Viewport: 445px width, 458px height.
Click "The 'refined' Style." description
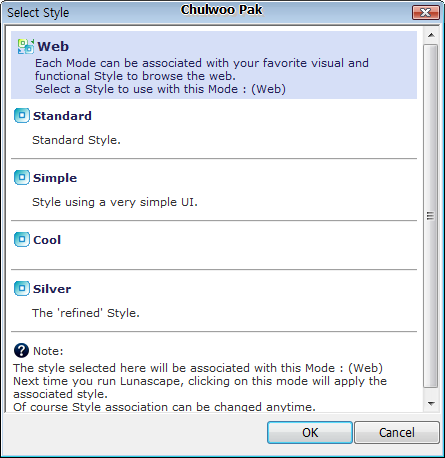pos(86,313)
